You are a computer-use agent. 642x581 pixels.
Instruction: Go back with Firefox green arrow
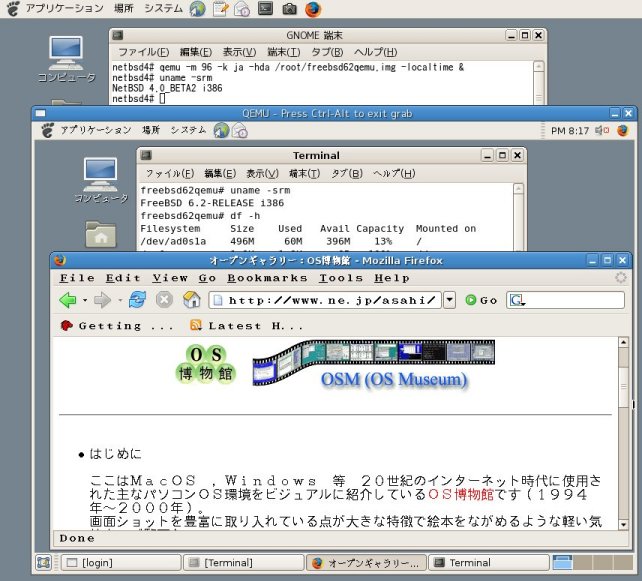click(68, 300)
